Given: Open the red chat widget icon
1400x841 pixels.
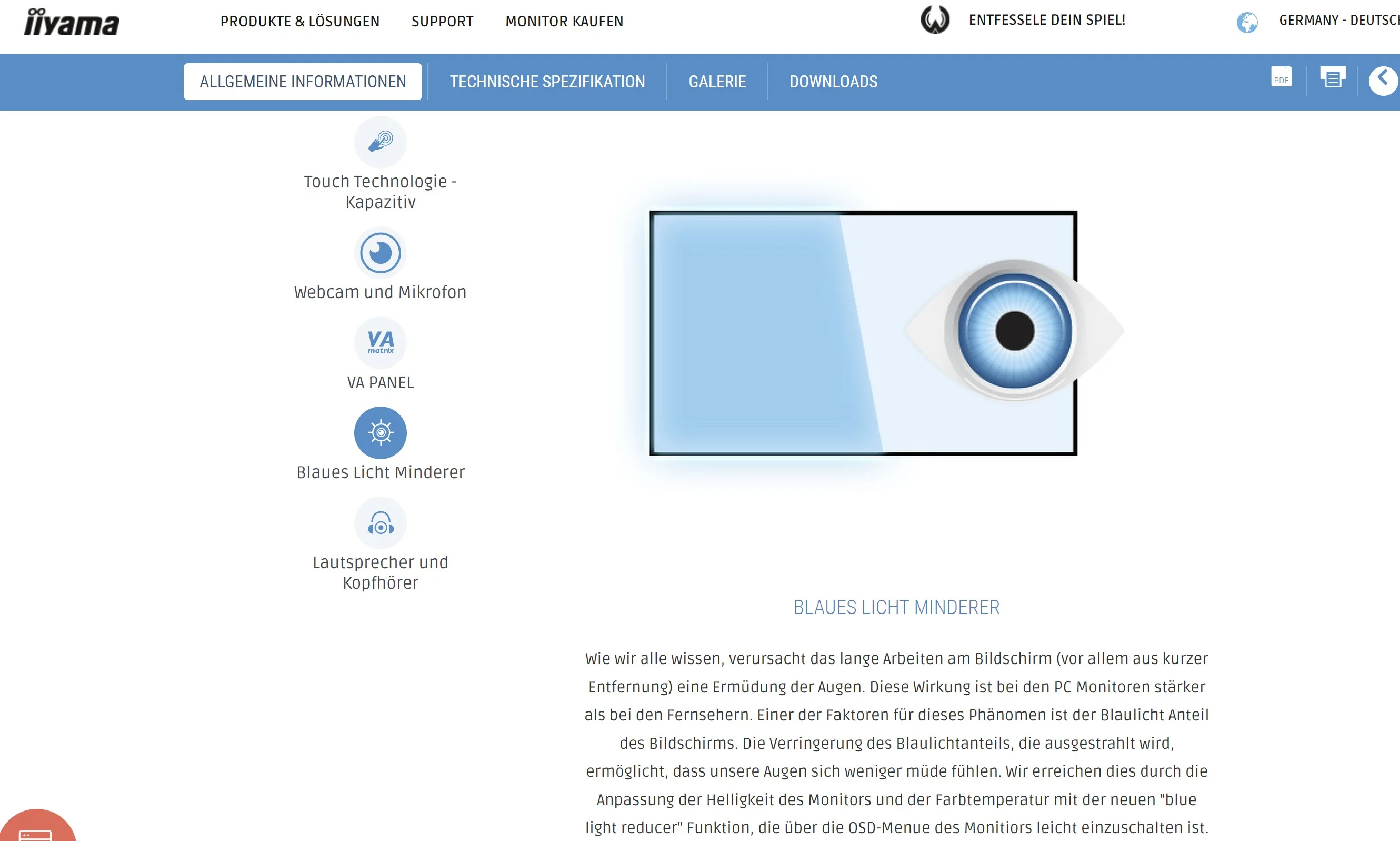Looking at the screenshot, I should (36, 826).
